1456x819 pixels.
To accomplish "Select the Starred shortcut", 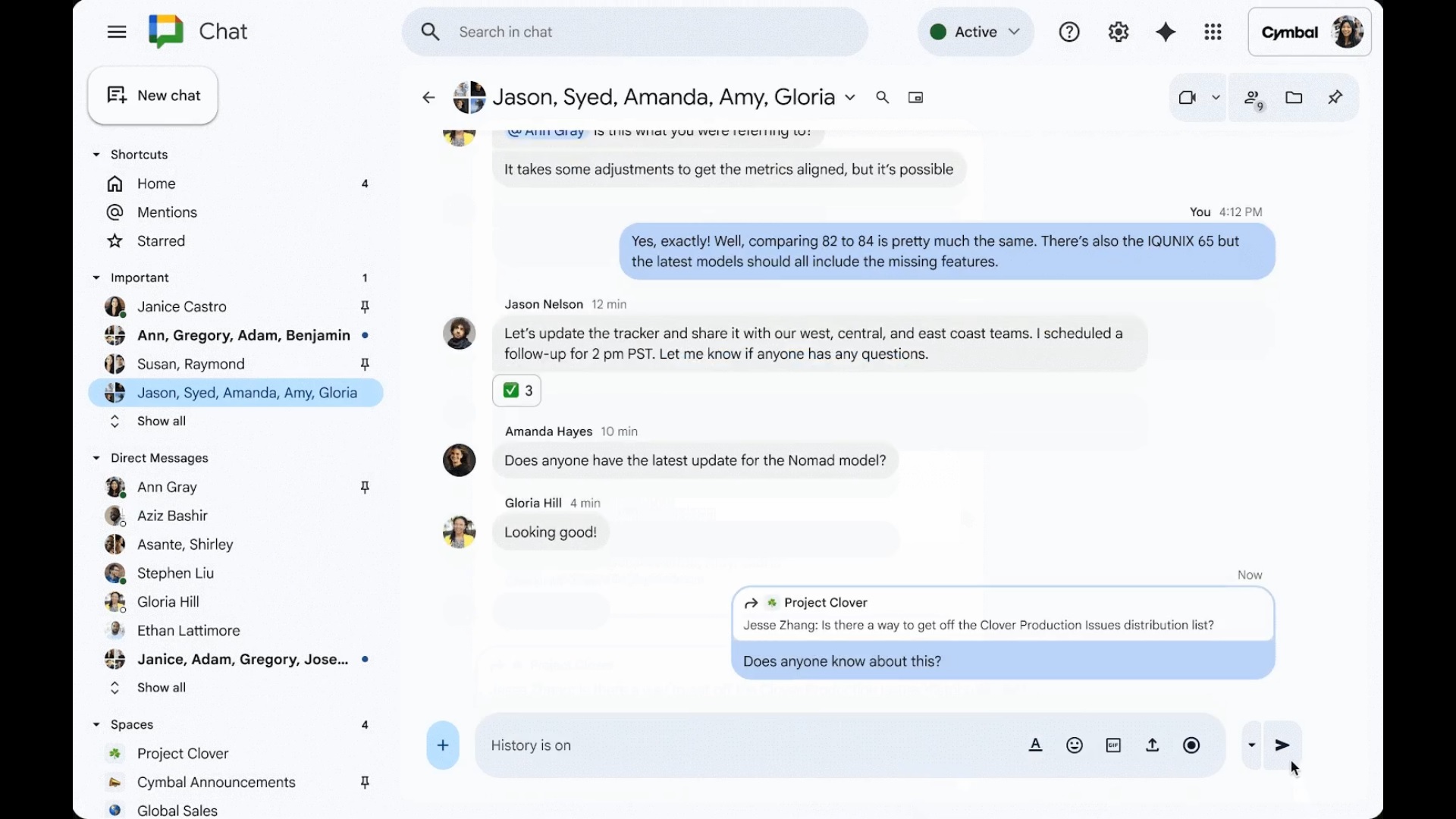I will click(x=161, y=241).
